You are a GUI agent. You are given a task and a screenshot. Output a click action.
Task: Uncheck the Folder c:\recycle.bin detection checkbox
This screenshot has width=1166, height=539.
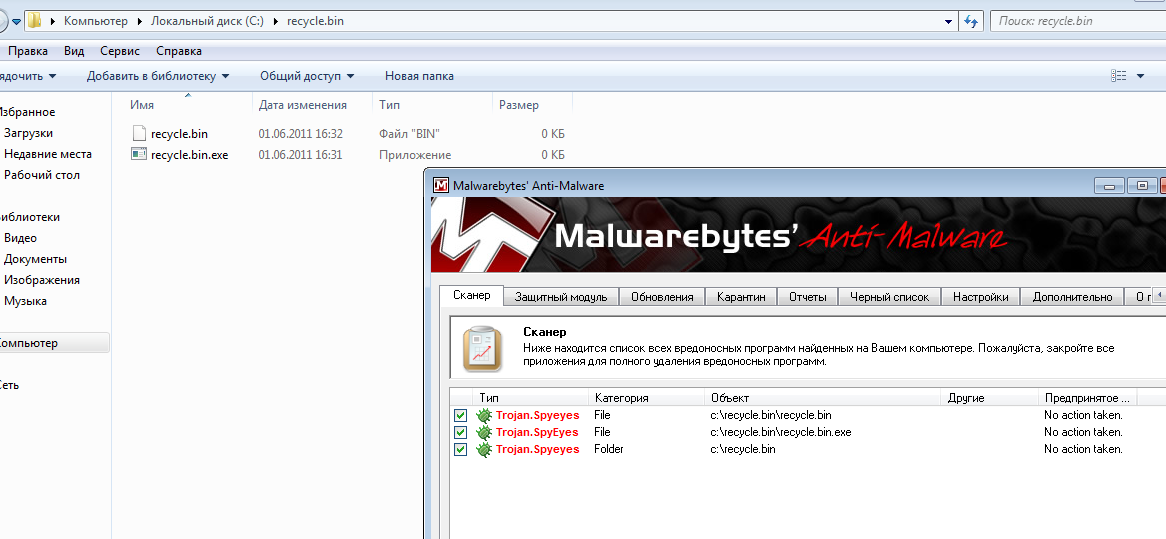coord(460,449)
